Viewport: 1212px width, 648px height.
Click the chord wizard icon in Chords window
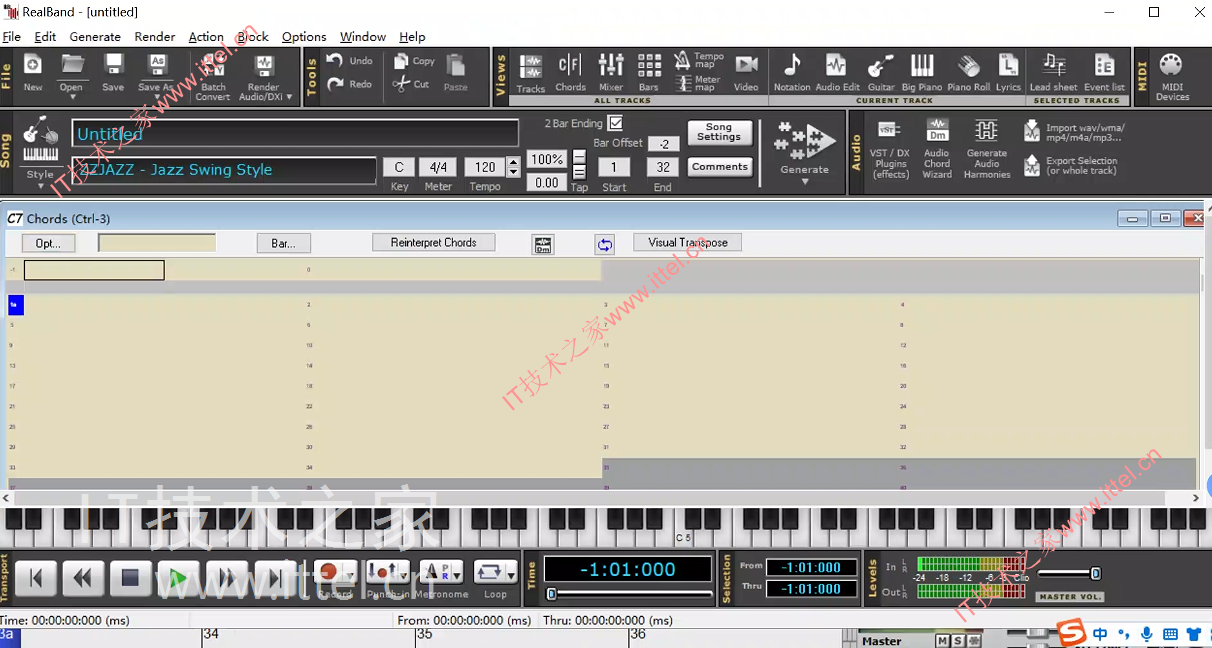(x=543, y=244)
